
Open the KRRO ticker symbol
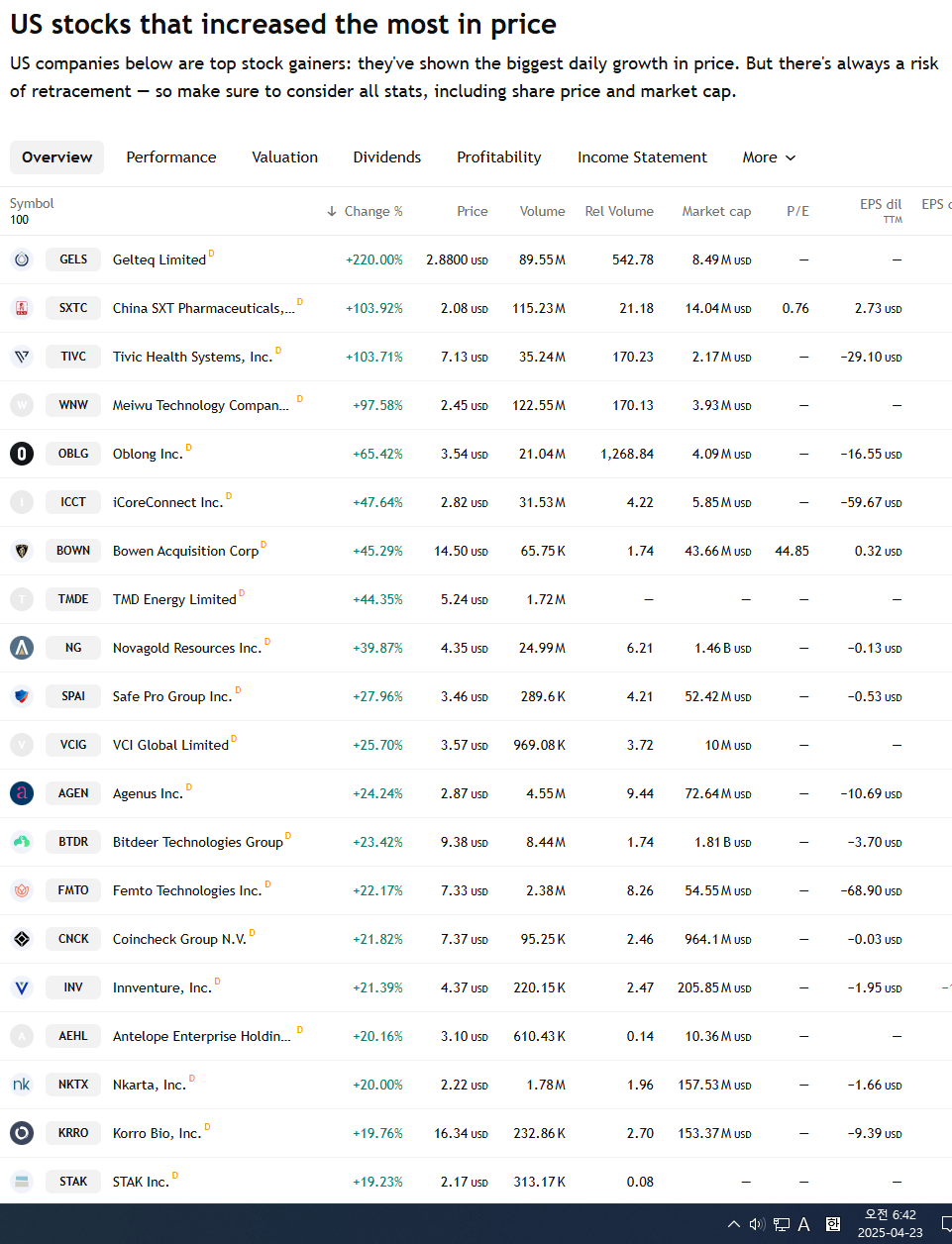(73, 1133)
